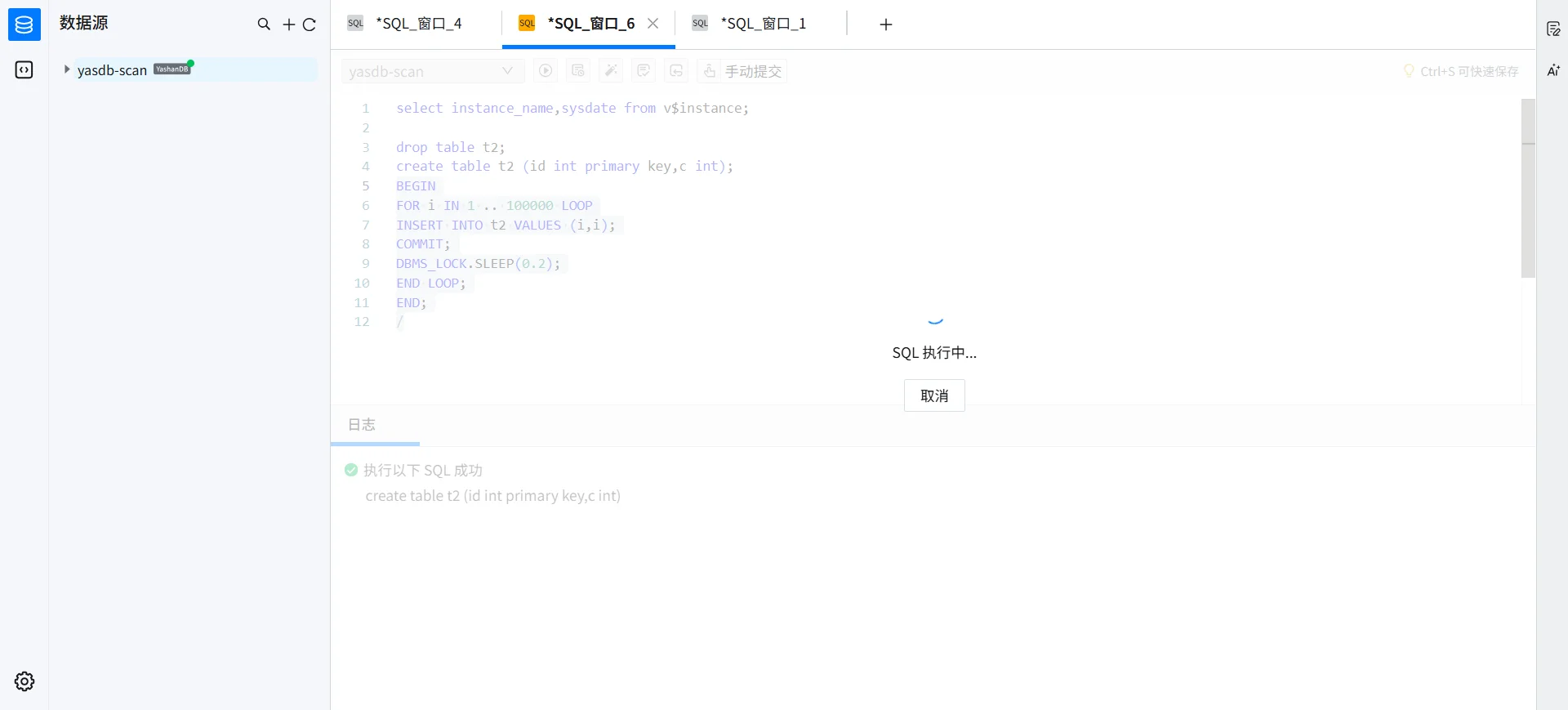Open the AI assistant icon on right sidebar
Viewport: 1568px width, 710px height.
[x=1553, y=70]
